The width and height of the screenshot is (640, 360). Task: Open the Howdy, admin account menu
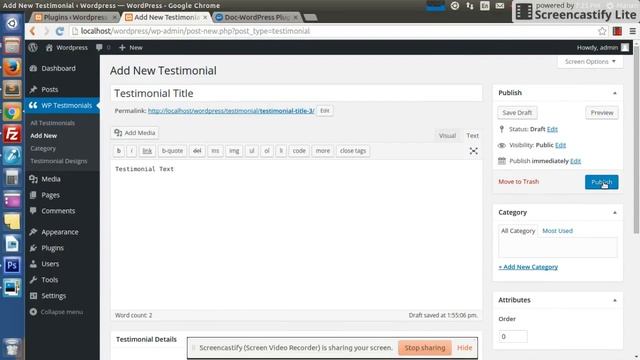(x=602, y=47)
